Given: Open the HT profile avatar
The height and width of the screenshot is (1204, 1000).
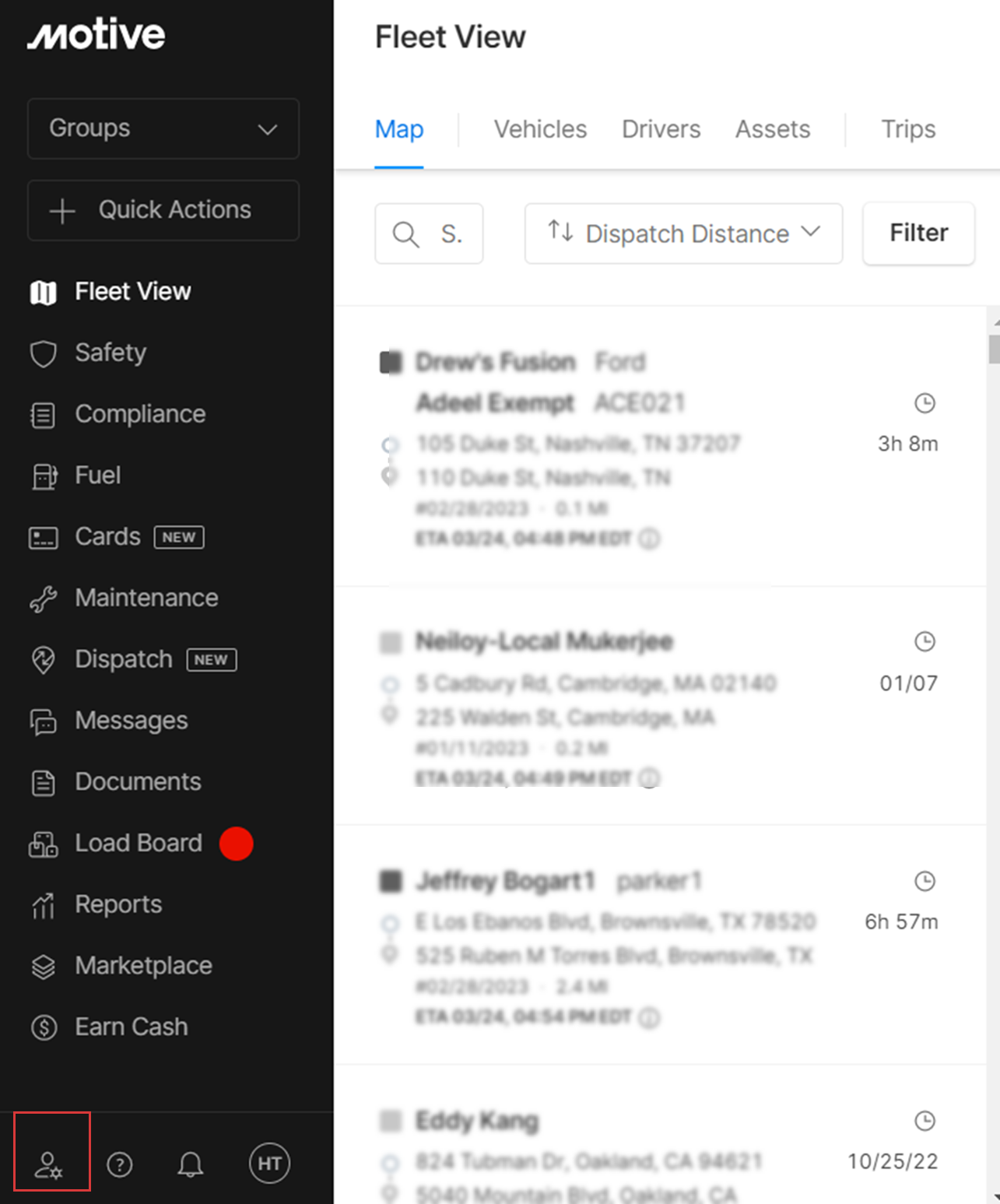Looking at the screenshot, I should point(269,1164).
